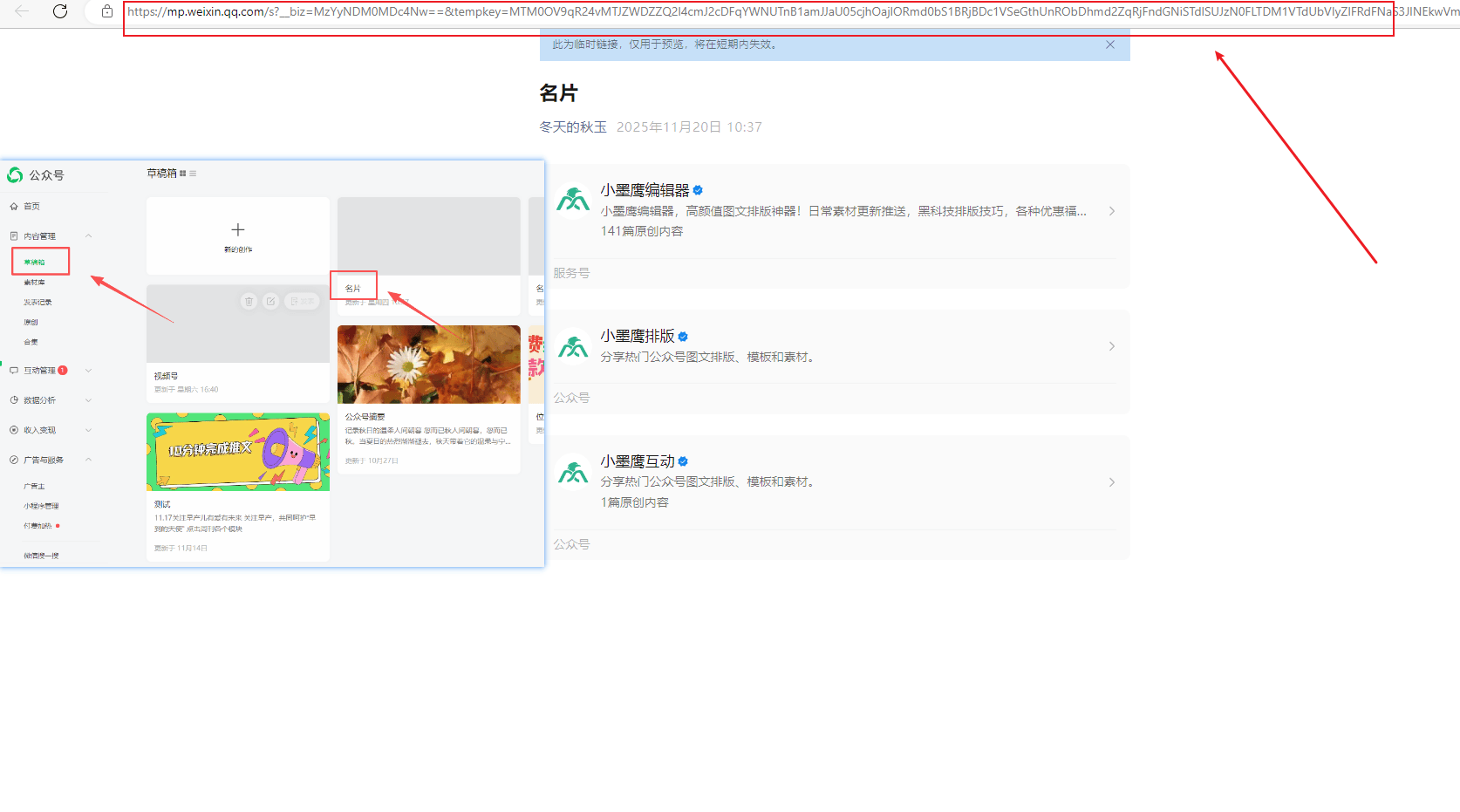Expand the 互动管理 sidebar section
1460x812 pixels.
click(x=88, y=371)
